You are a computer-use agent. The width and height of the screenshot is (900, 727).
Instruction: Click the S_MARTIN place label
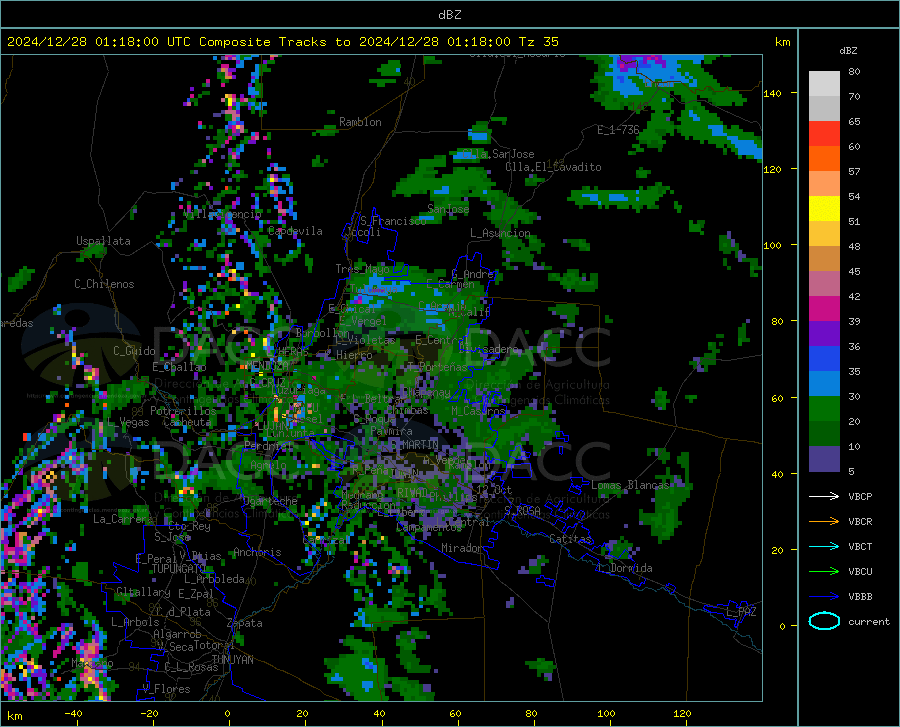pyautogui.click(x=414, y=445)
